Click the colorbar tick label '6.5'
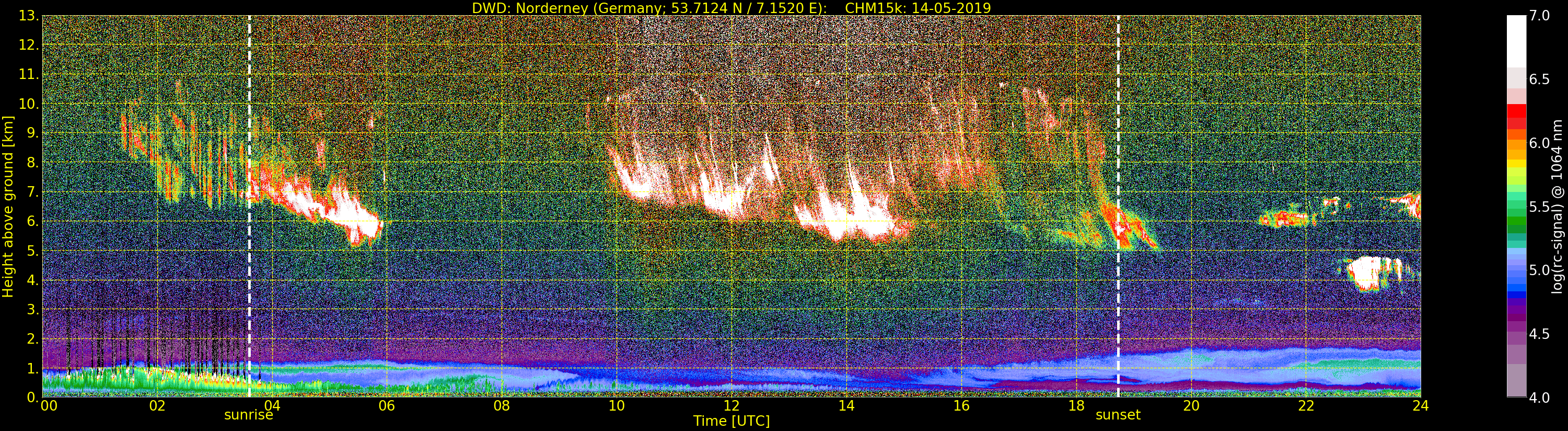The image size is (1568, 431). [1539, 80]
